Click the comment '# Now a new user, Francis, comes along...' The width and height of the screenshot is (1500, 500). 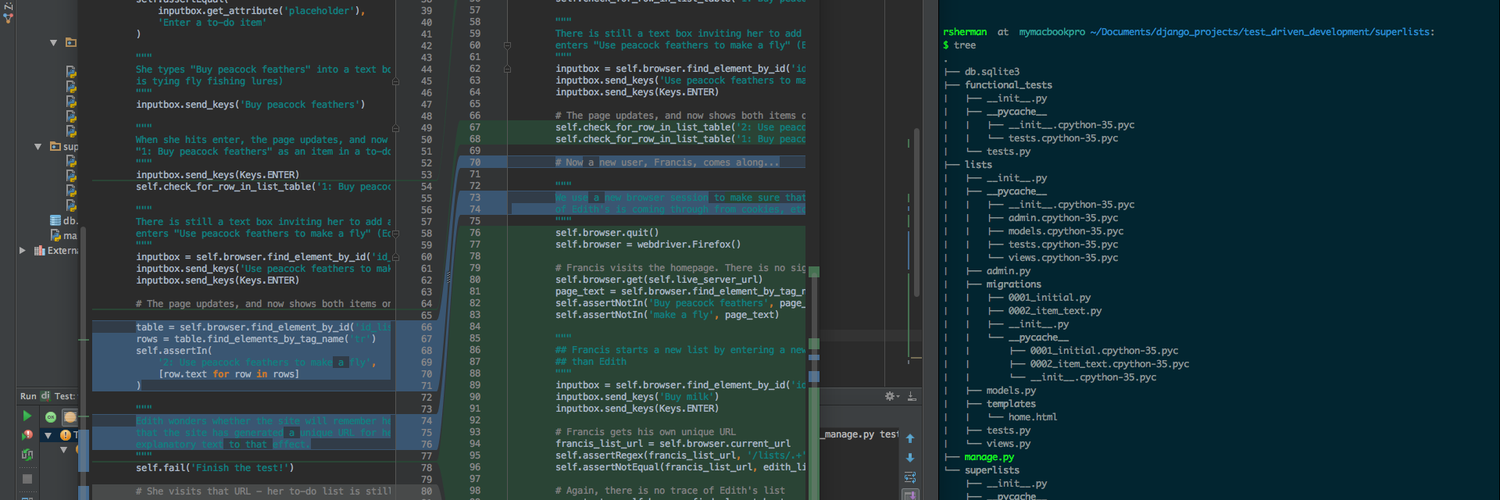(x=667, y=162)
